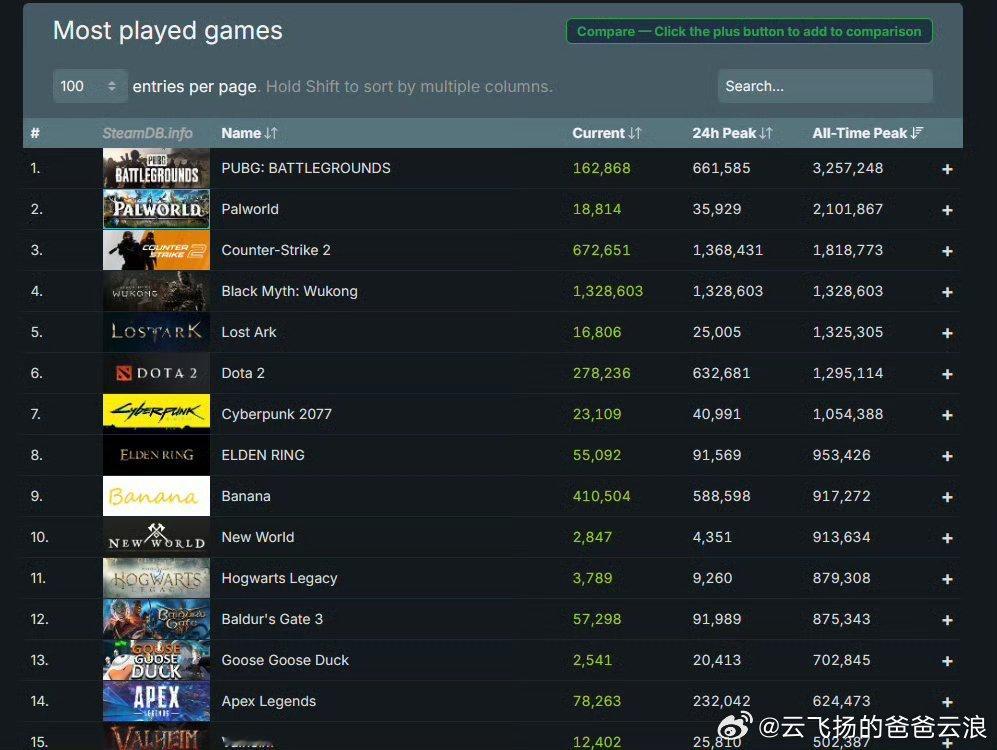
Task: Open the Baldur's Gate thumbnail
Action: pyautogui.click(x=156, y=619)
